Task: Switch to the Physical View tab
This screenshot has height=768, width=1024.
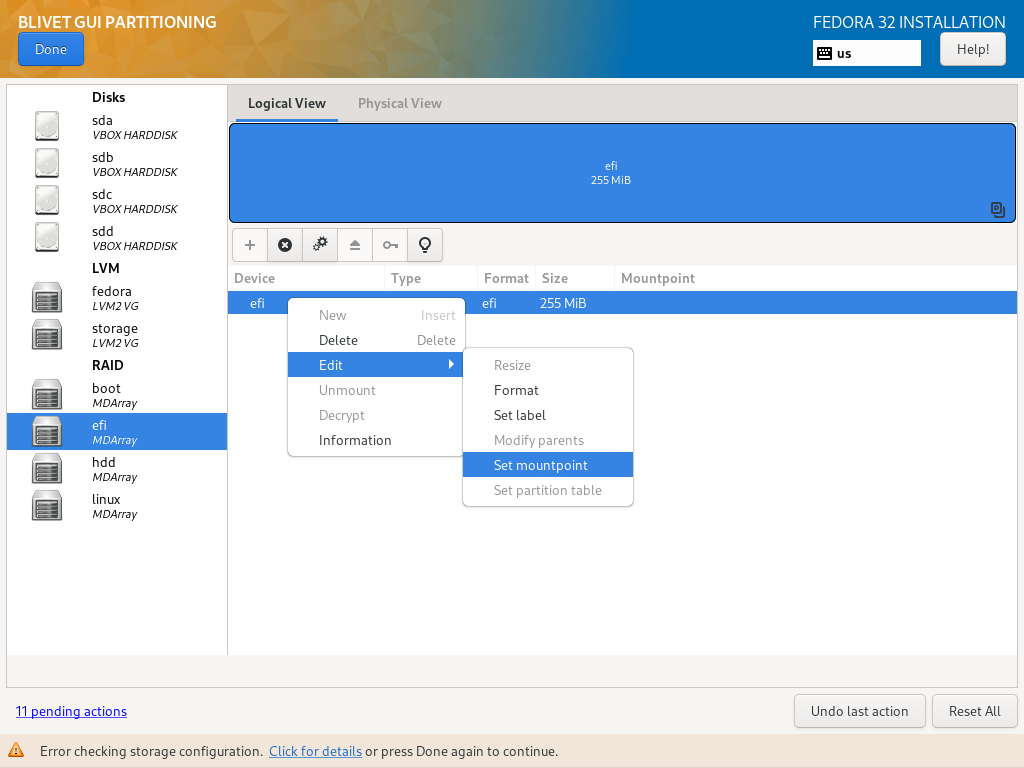Action: tap(399, 103)
